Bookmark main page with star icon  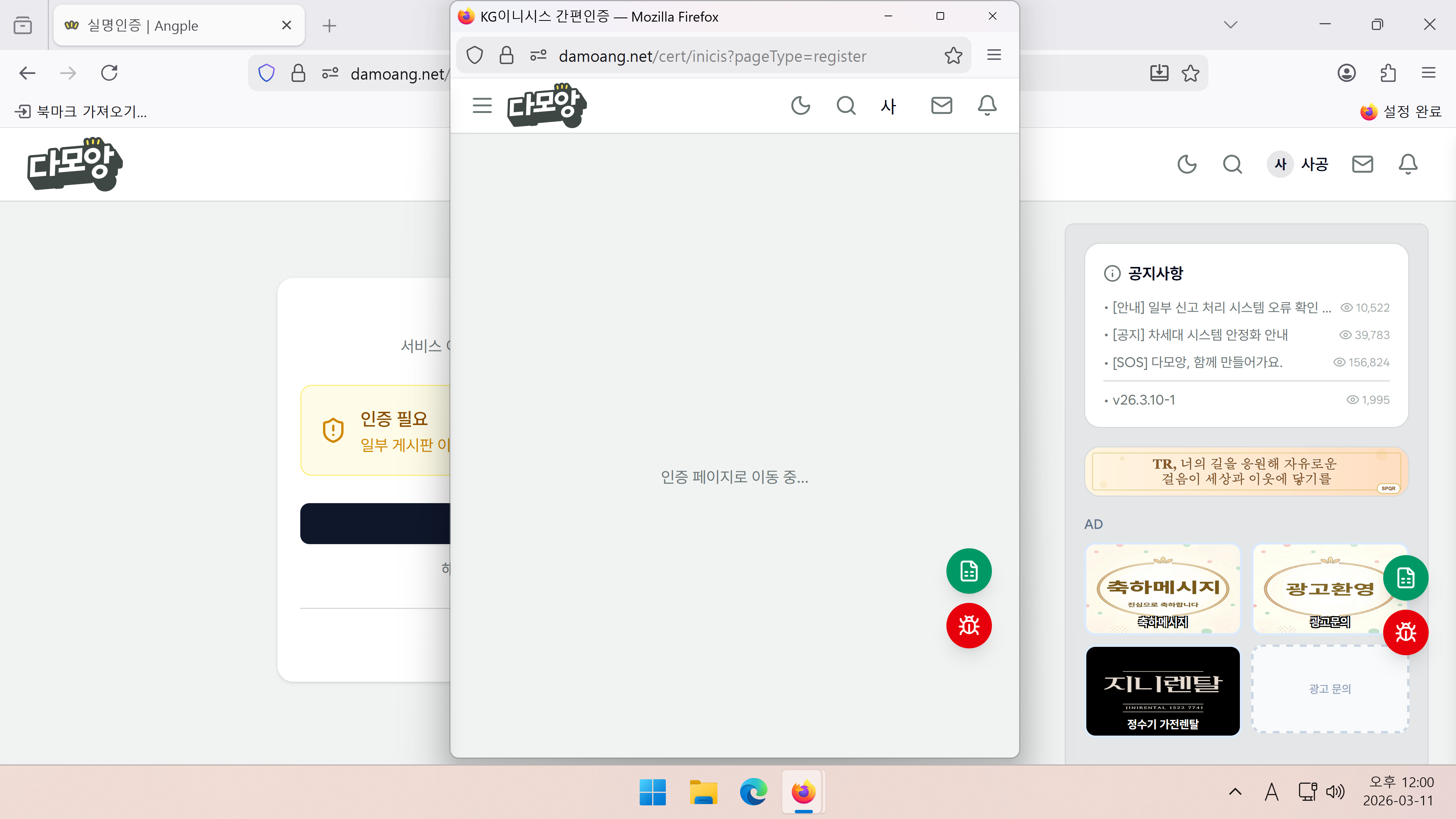point(1190,73)
